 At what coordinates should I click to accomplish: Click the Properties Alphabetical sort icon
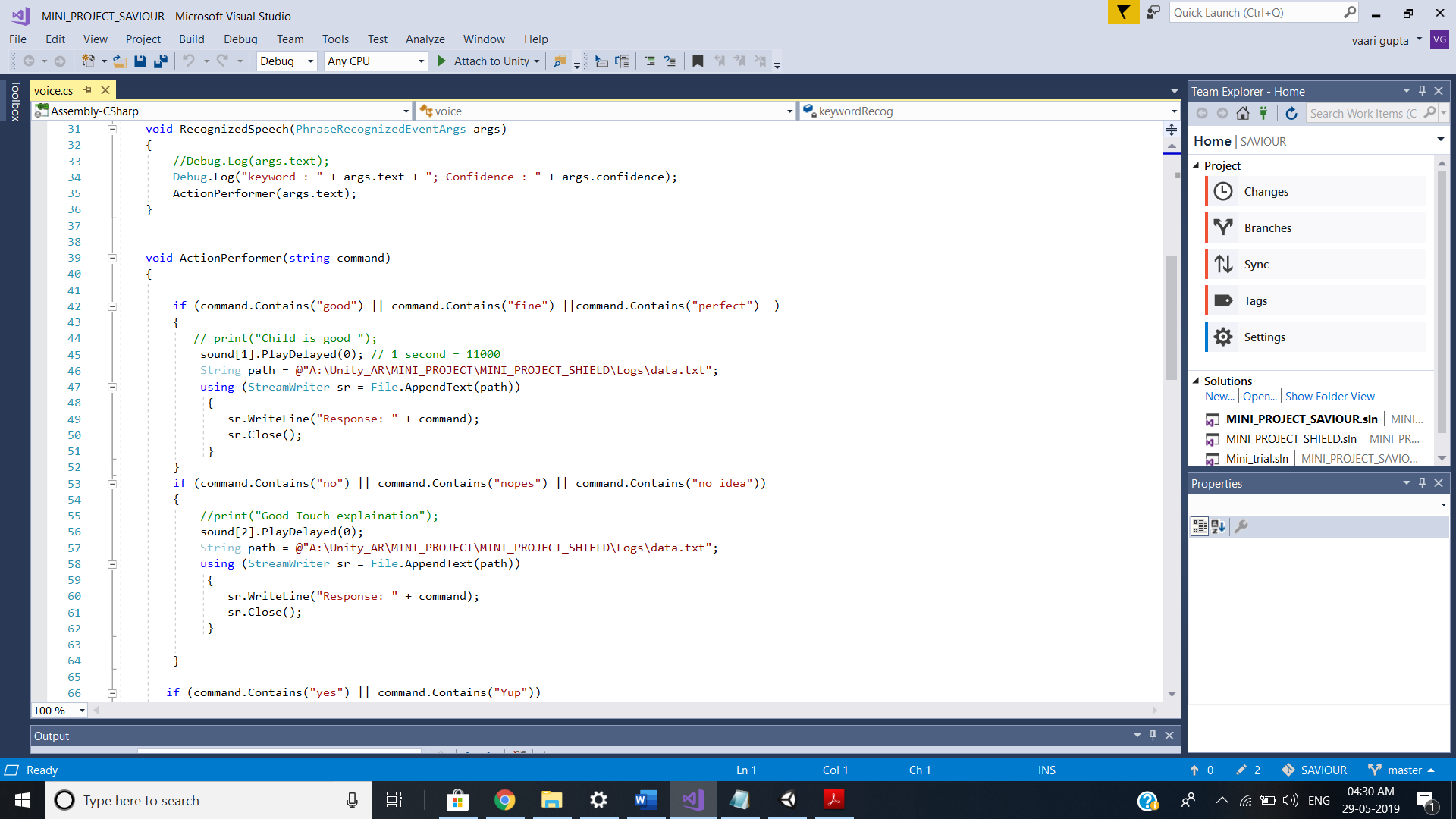1219,526
